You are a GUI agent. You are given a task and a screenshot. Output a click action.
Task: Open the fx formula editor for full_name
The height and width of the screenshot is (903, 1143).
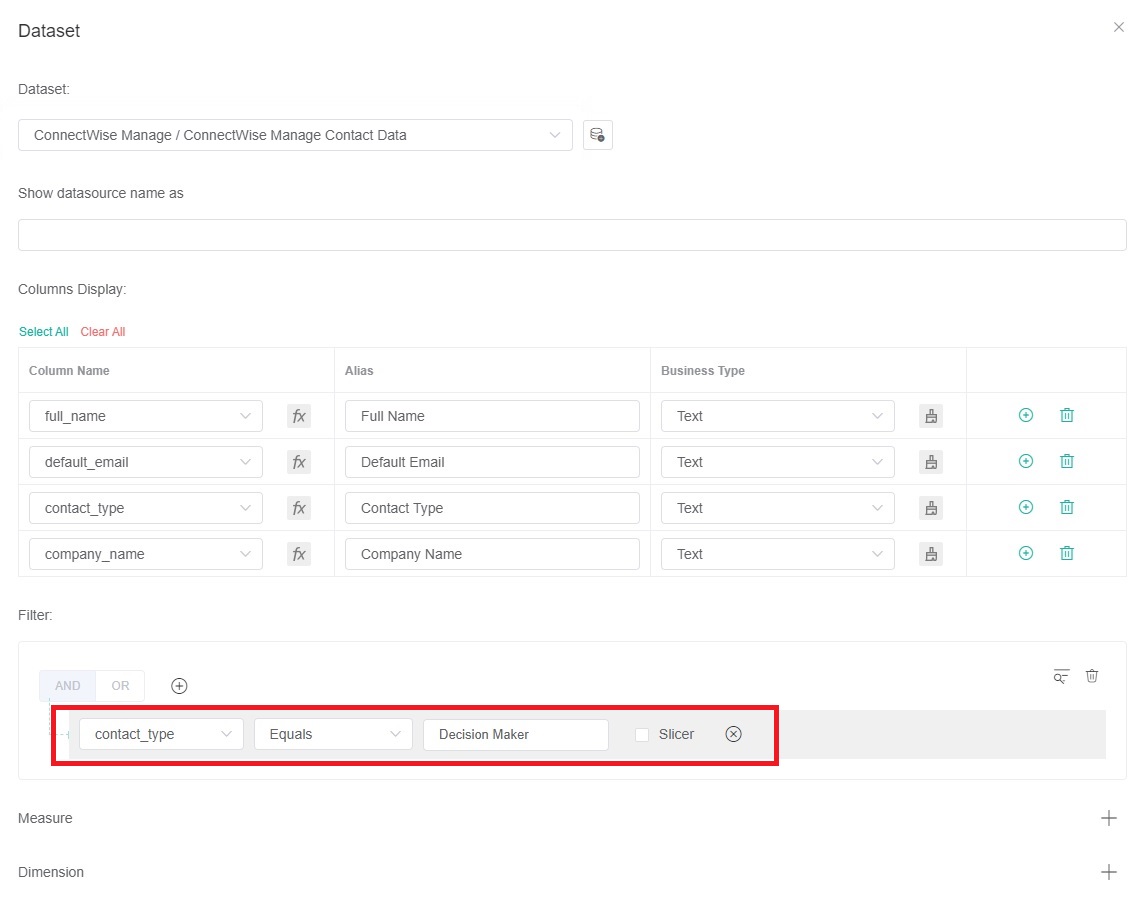point(298,416)
